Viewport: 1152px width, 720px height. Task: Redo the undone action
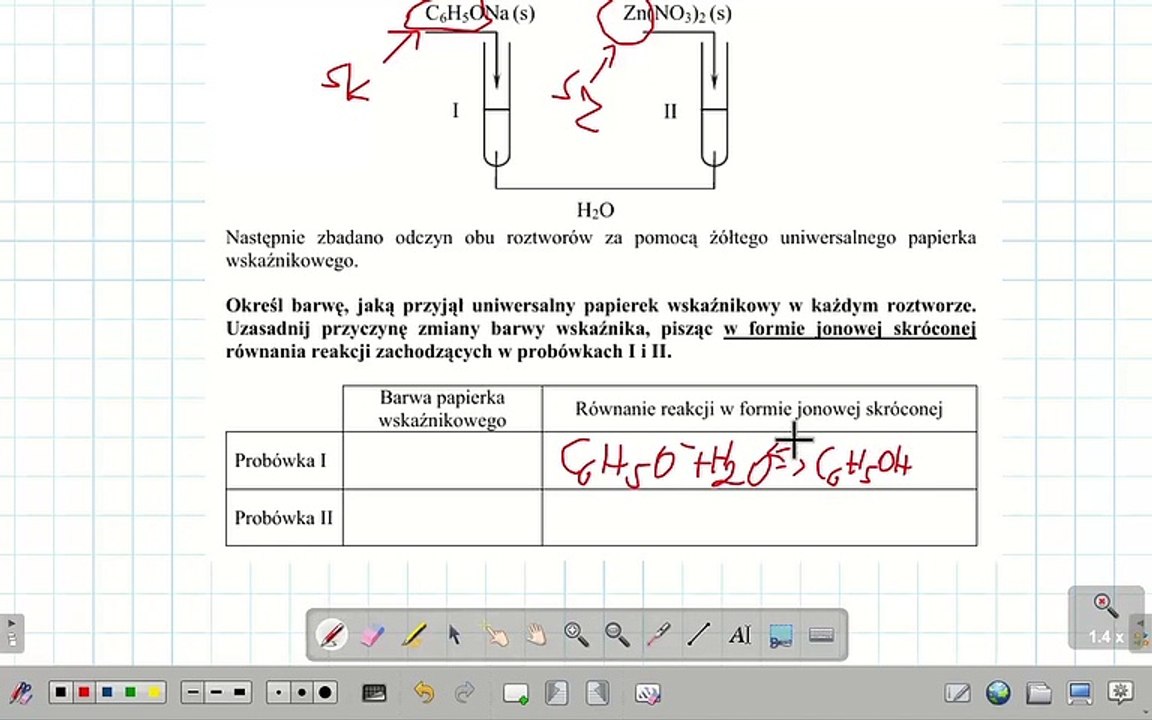pyautogui.click(x=464, y=692)
